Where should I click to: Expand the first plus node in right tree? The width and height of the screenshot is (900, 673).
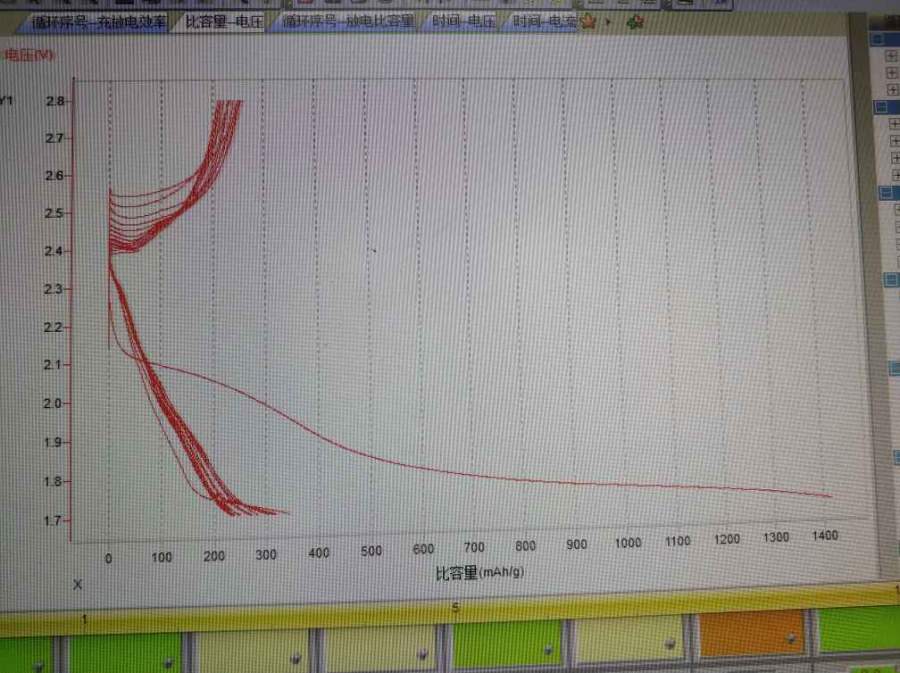click(891, 56)
